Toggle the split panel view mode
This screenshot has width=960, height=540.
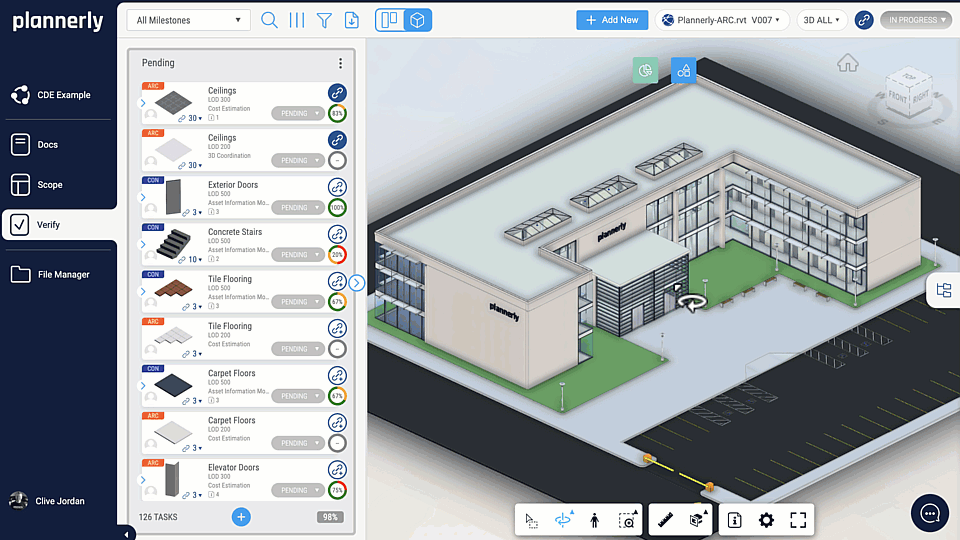[x=390, y=20]
